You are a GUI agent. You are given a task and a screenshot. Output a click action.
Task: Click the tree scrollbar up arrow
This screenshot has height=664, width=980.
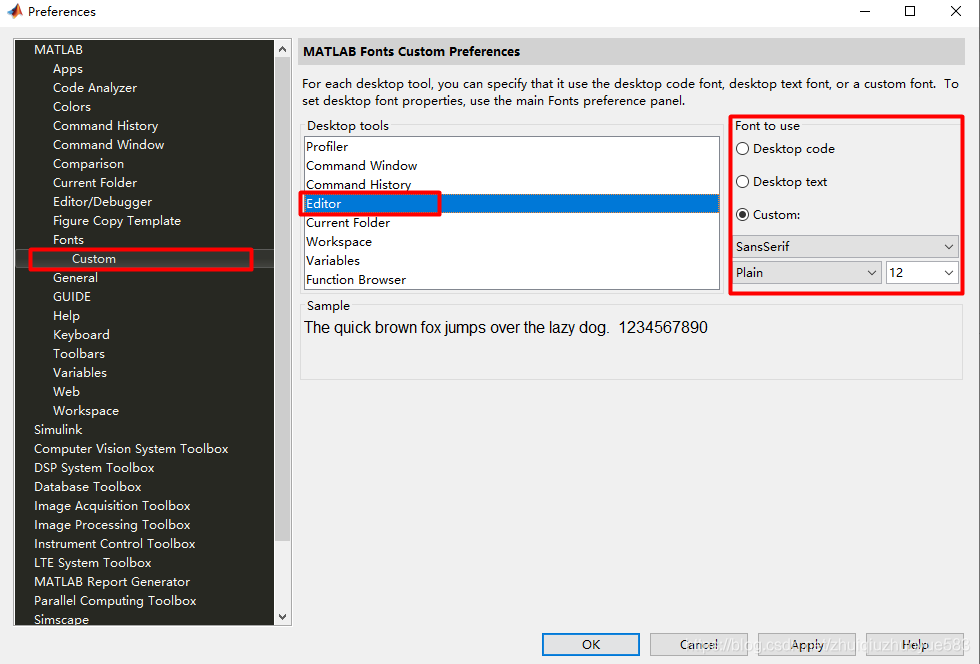click(282, 49)
